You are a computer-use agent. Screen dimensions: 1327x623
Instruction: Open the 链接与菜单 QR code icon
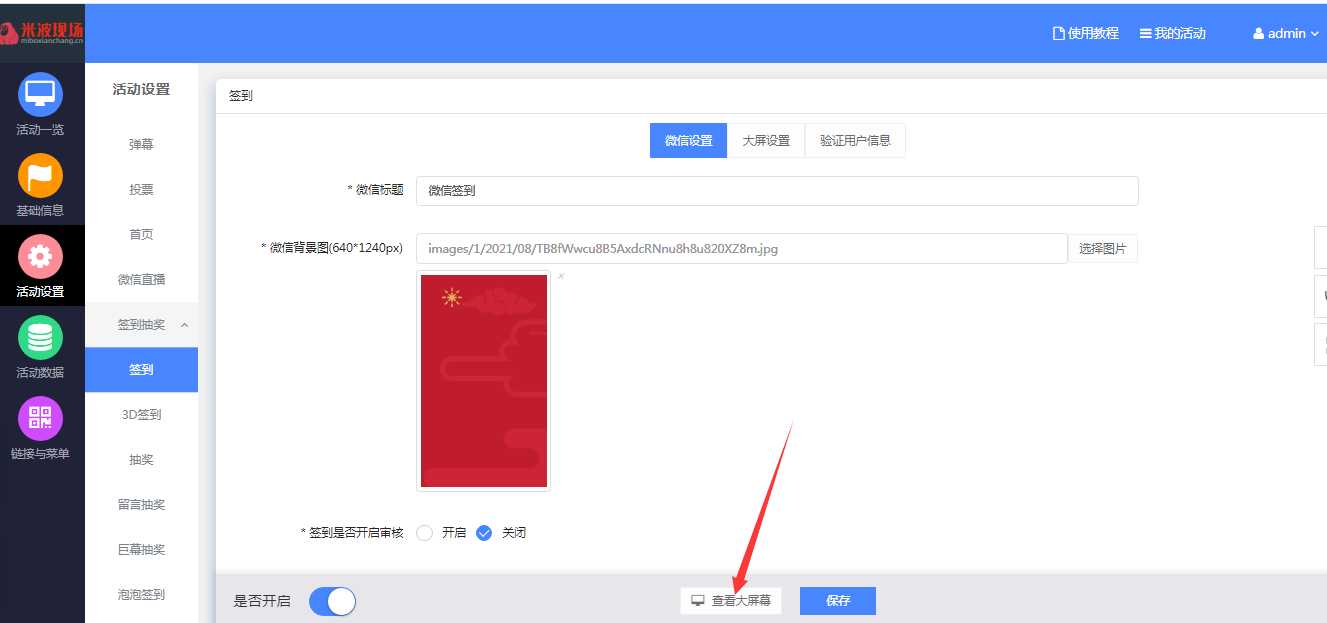tap(40, 419)
